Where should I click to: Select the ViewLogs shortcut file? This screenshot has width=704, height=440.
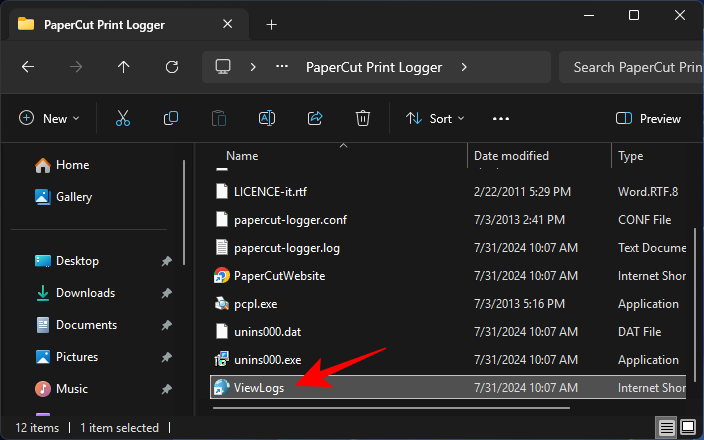[x=259, y=388]
